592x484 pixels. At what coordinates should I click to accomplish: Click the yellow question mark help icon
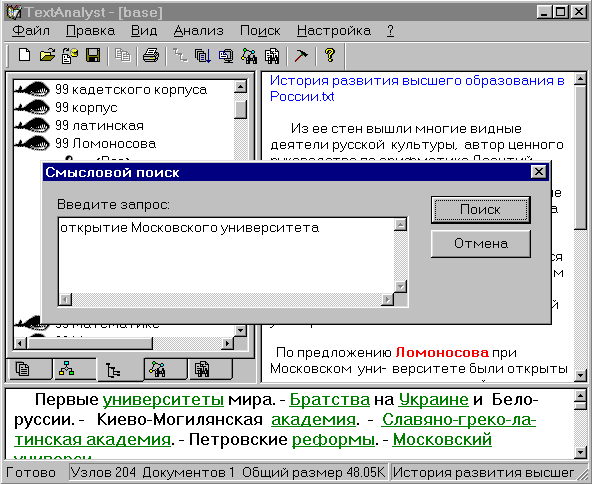click(330, 55)
